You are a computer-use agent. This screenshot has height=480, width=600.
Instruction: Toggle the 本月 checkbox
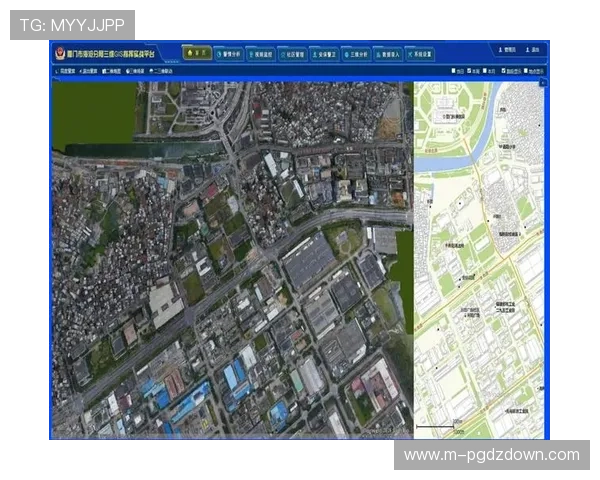(487, 72)
